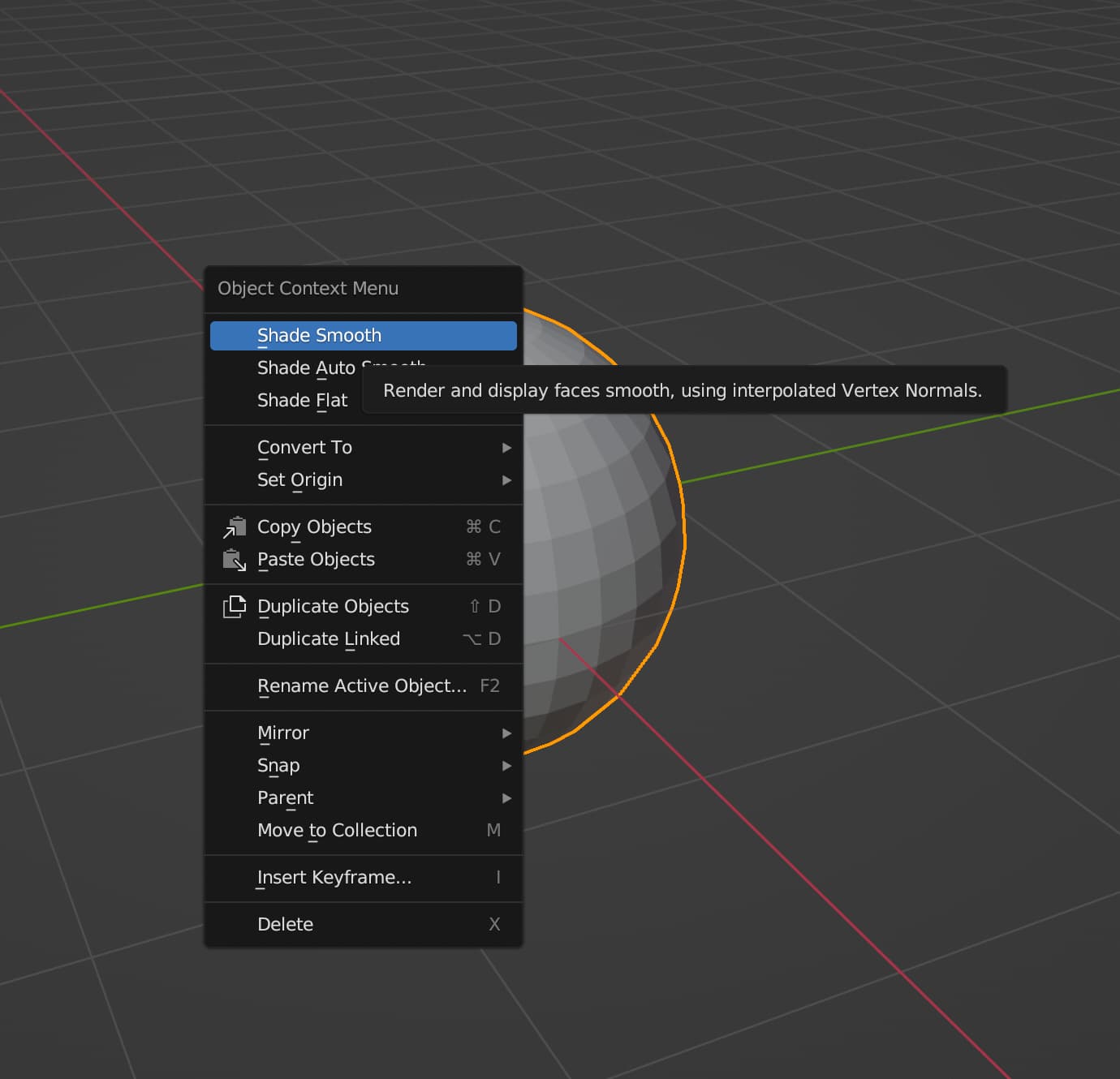The height and width of the screenshot is (1079, 1120).
Task: Click the Paste Objects icon
Action: [235, 560]
